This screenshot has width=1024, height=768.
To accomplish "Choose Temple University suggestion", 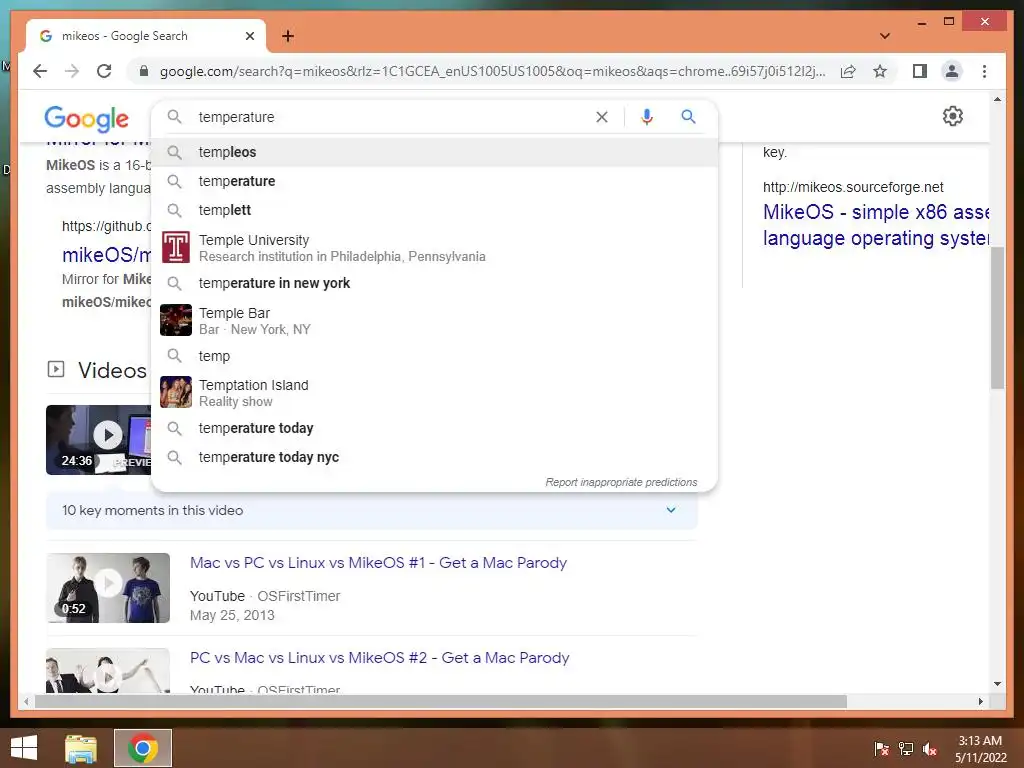I will [434, 248].
